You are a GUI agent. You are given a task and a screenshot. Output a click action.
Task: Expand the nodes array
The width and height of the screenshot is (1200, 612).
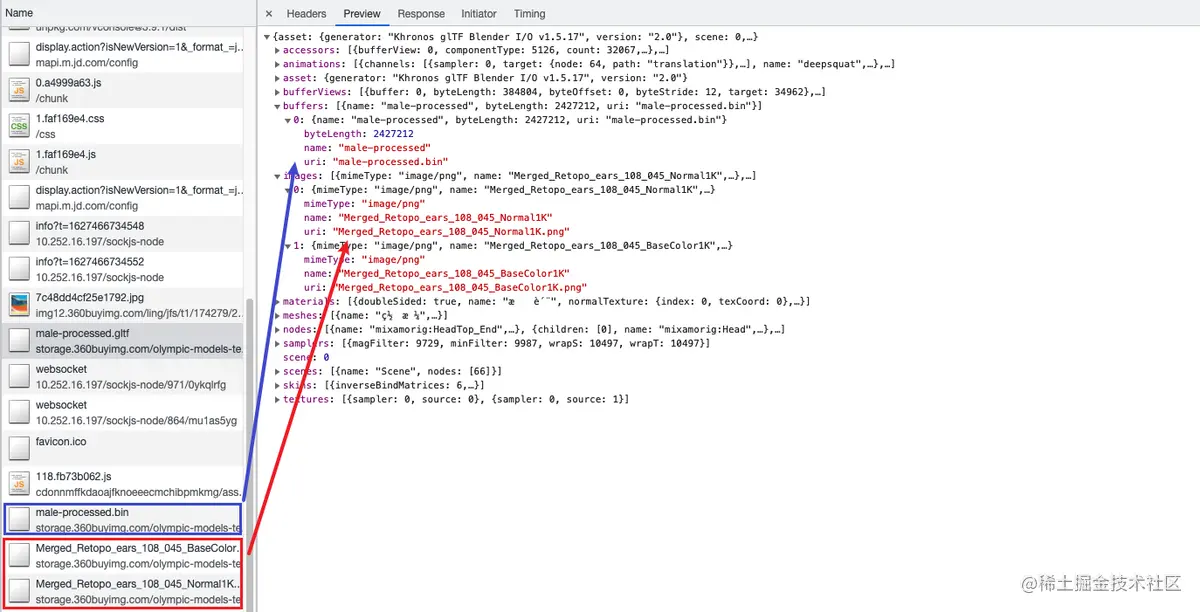pos(278,329)
